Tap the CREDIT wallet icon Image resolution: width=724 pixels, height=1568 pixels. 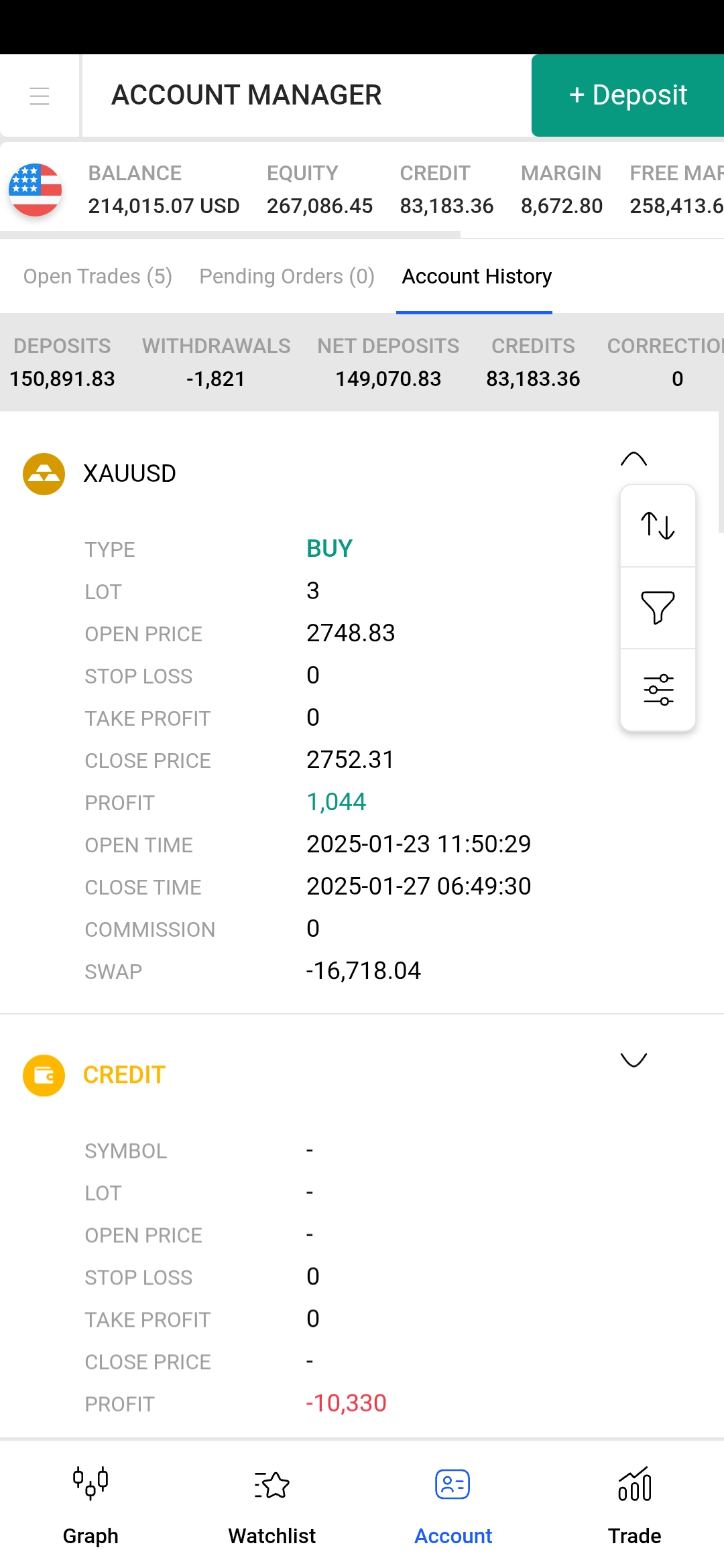tap(44, 1075)
